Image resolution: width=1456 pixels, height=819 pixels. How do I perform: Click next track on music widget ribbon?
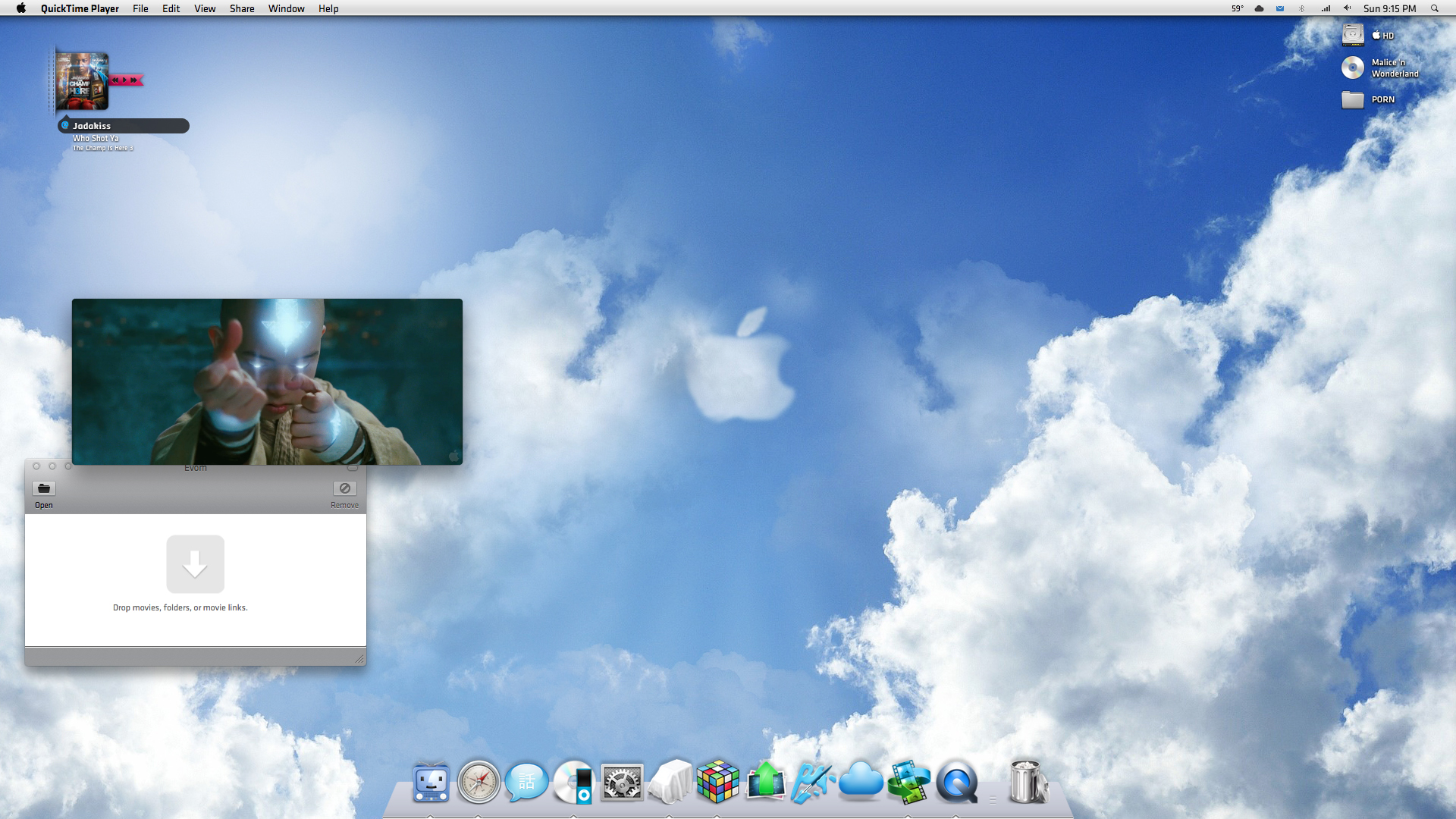133,80
